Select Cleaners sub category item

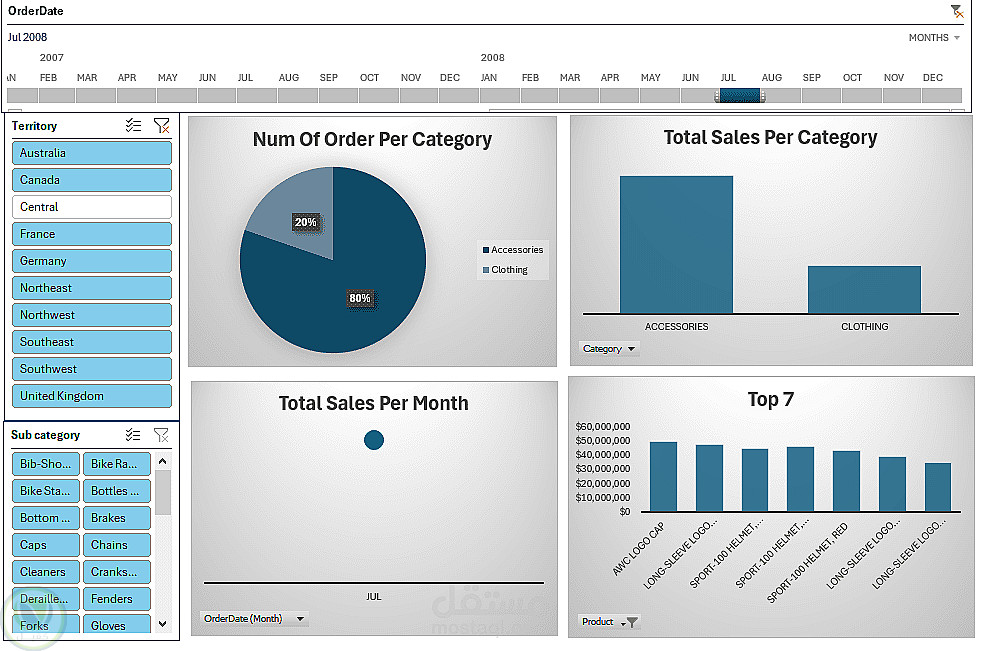(46, 572)
